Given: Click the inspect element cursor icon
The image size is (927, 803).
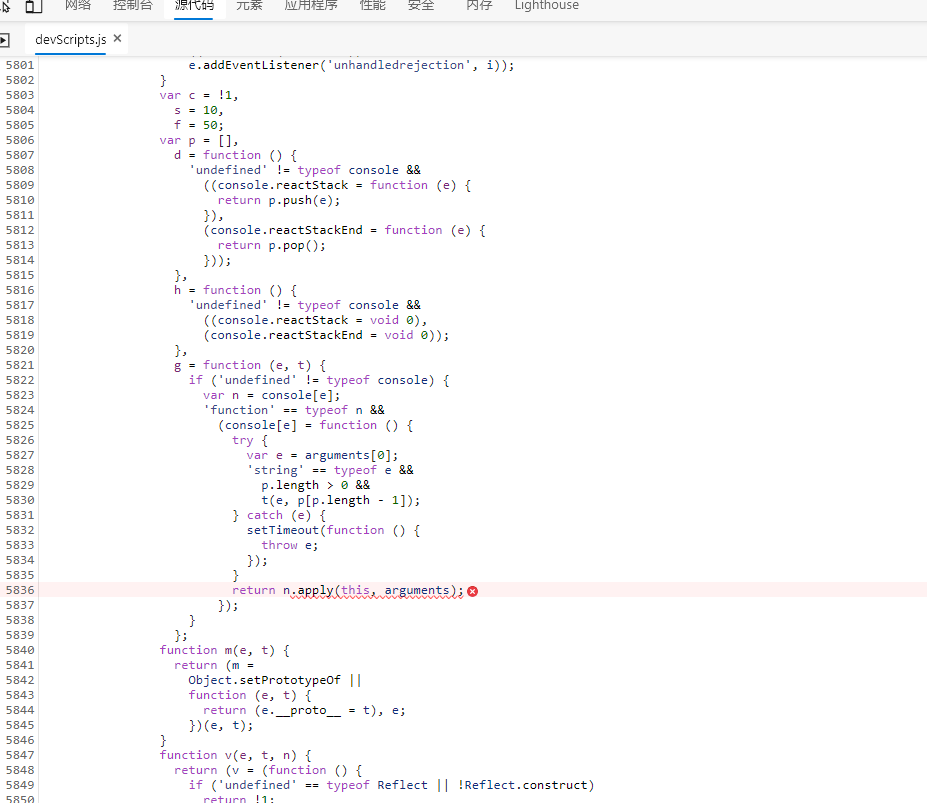Looking at the screenshot, I should (5, 6).
